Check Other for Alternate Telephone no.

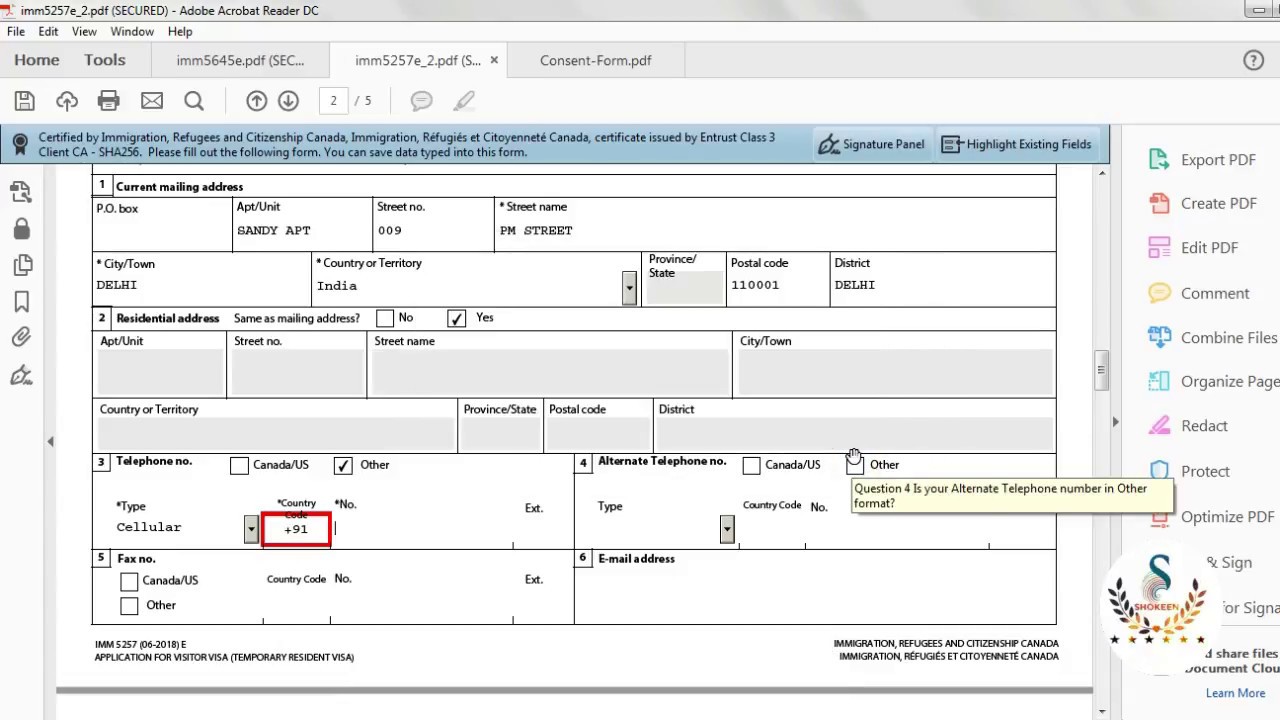tap(854, 465)
